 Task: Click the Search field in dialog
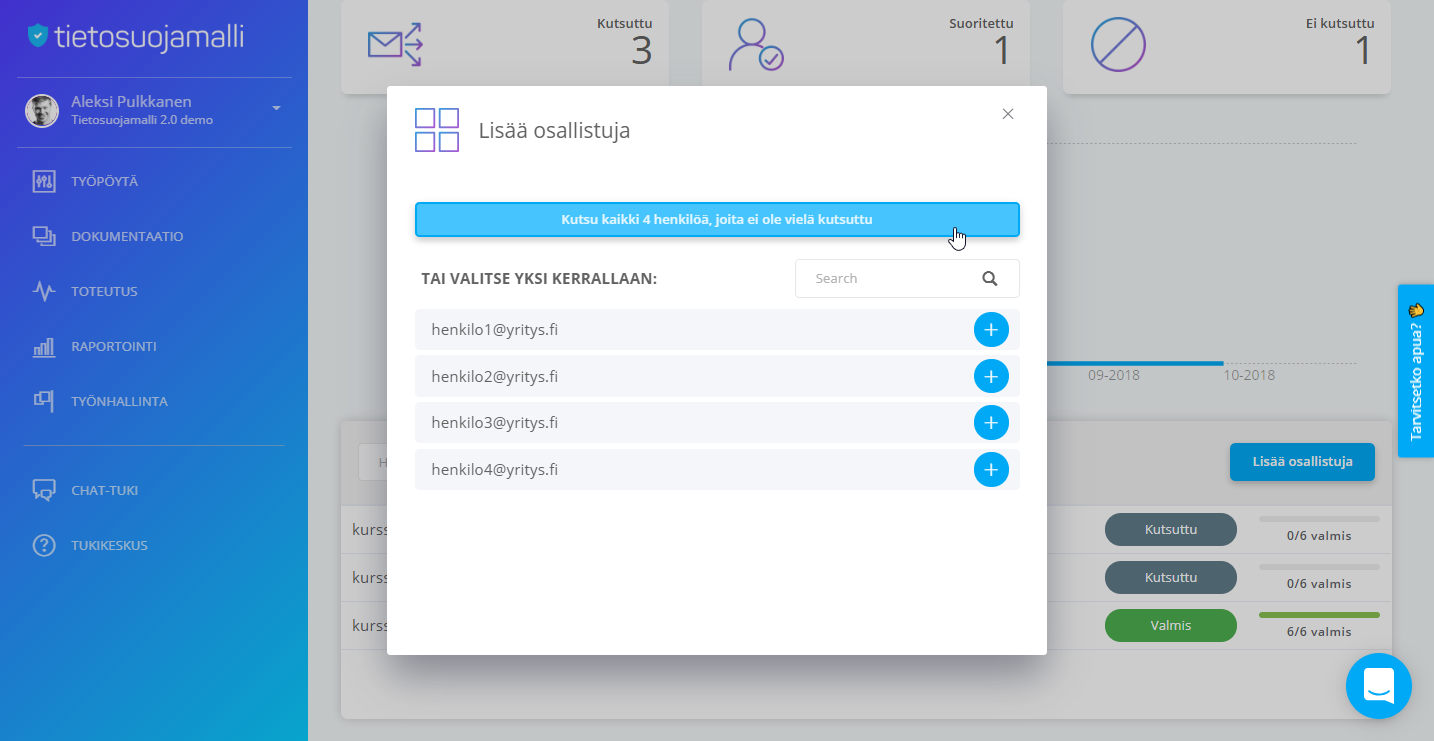coord(907,279)
